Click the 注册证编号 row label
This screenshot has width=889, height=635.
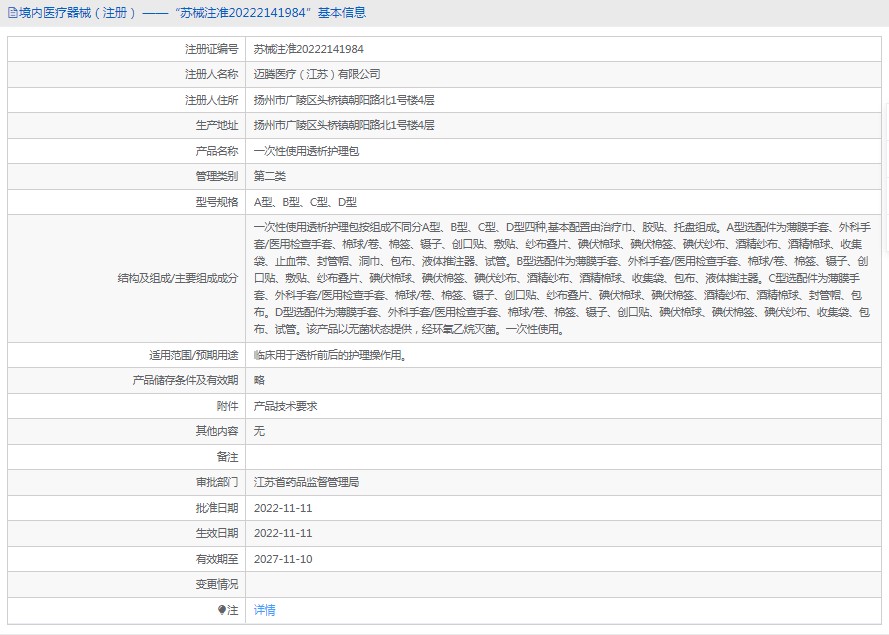click(x=211, y=49)
